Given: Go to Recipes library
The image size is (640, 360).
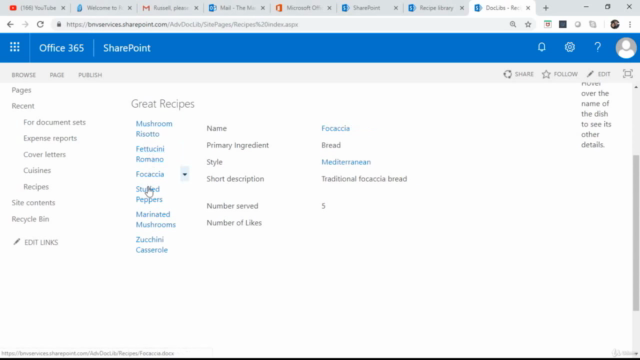Looking at the screenshot, I should (36, 187).
